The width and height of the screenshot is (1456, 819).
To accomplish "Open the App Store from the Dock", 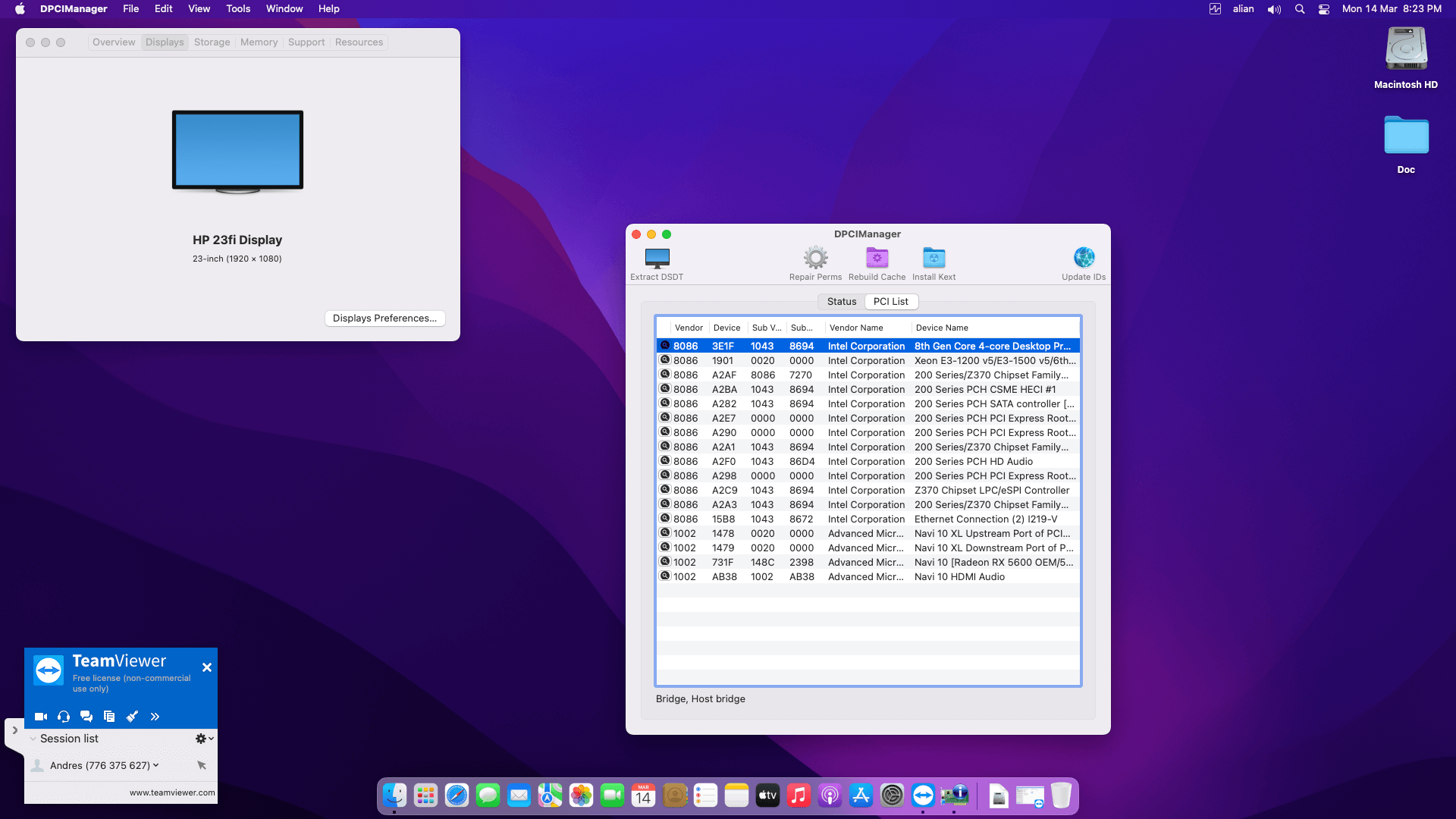I will pyautogui.click(x=861, y=795).
